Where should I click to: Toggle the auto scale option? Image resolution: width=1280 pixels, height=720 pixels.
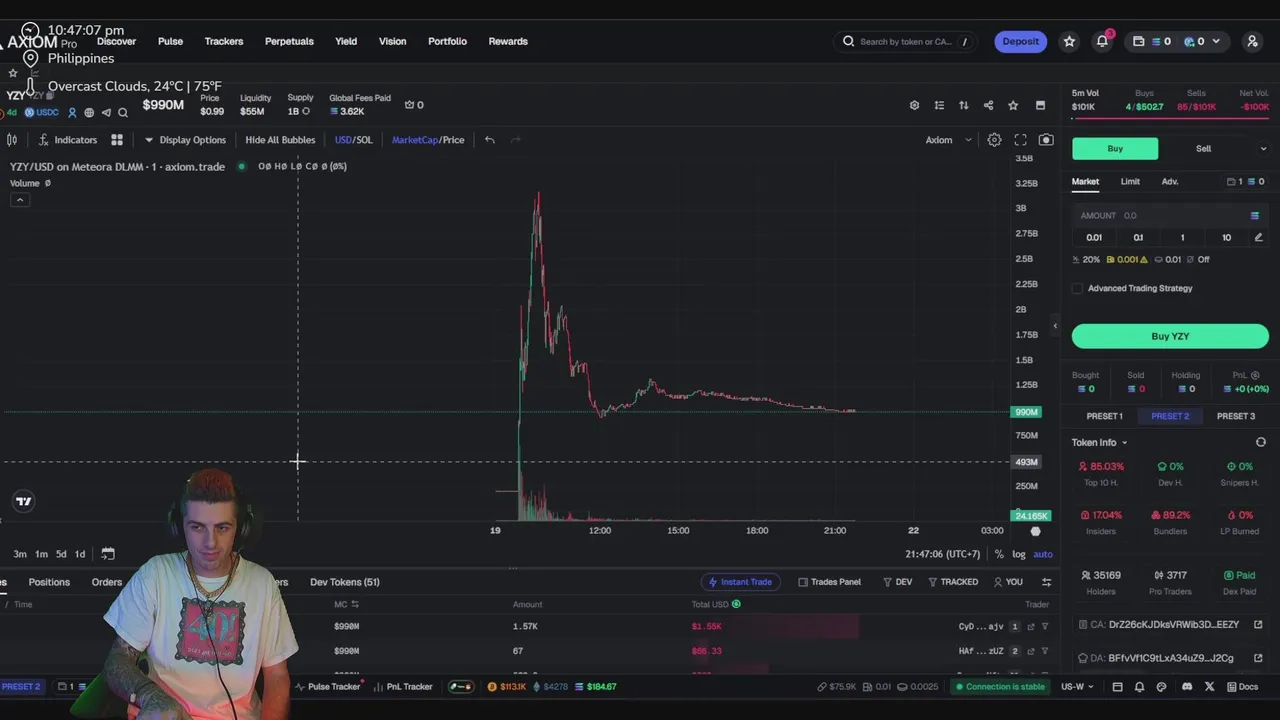tap(1043, 554)
